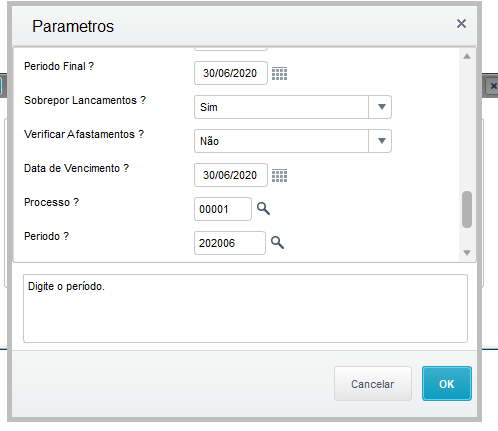The image size is (498, 431).
Task: Click the 'Data de Vencimento ?' label
Action: coord(76,168)
